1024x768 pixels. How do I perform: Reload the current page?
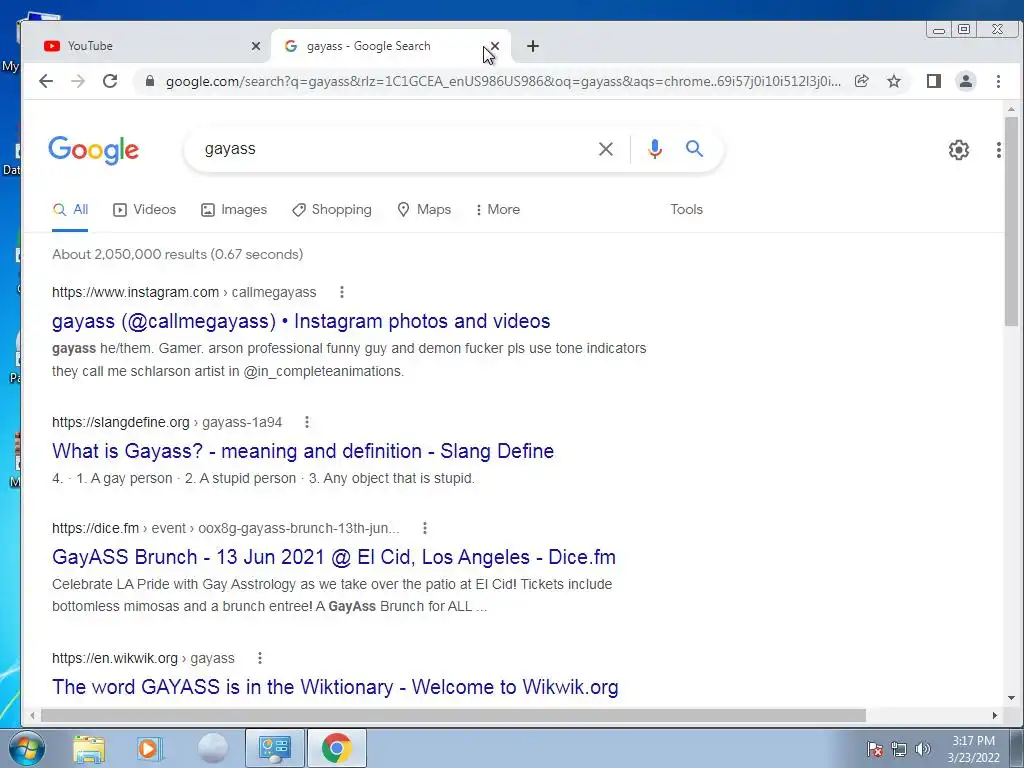pyautogui.click(x=110, y=81)
